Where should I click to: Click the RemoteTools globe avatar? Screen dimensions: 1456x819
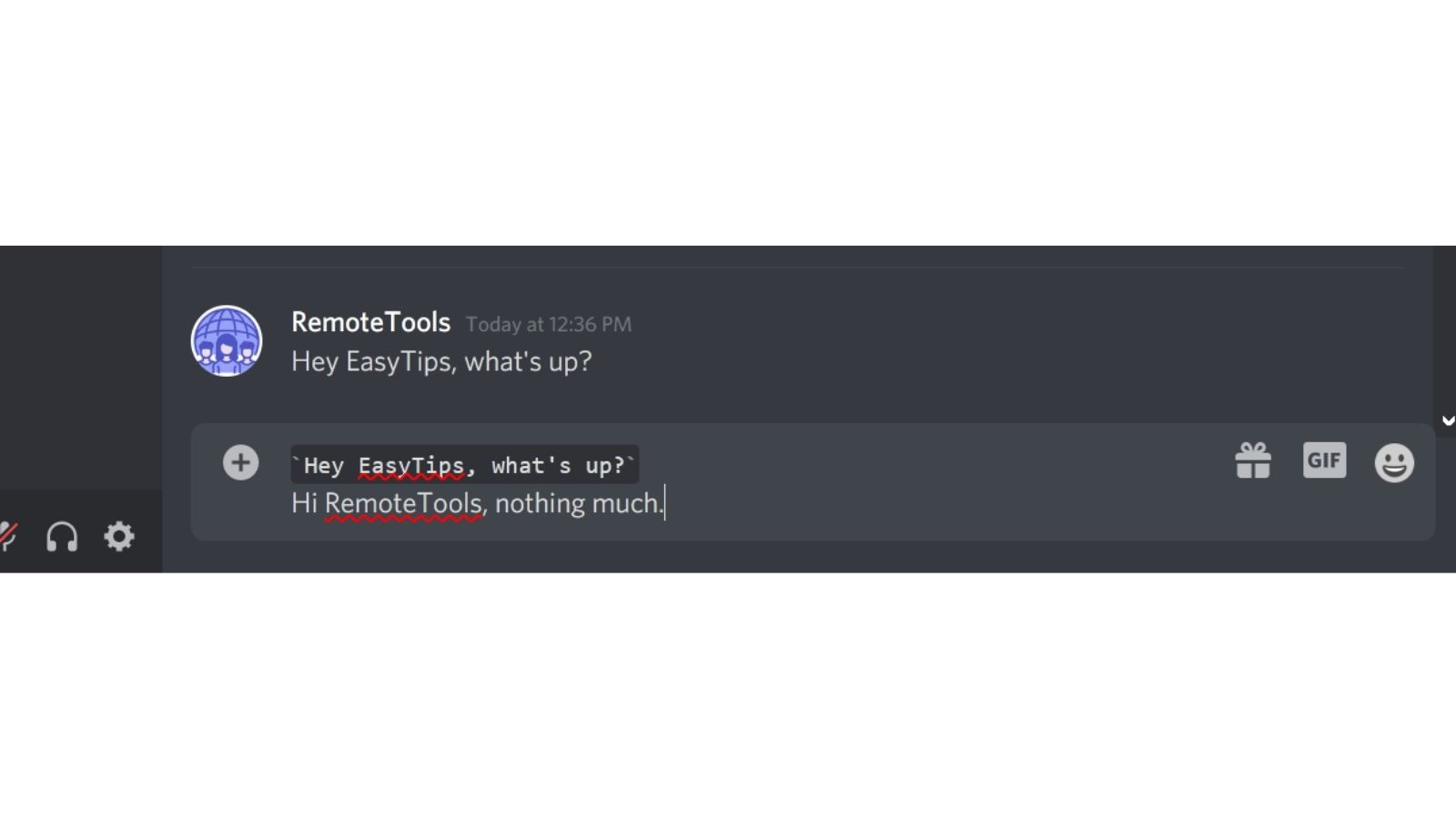[x=227, y=340]
